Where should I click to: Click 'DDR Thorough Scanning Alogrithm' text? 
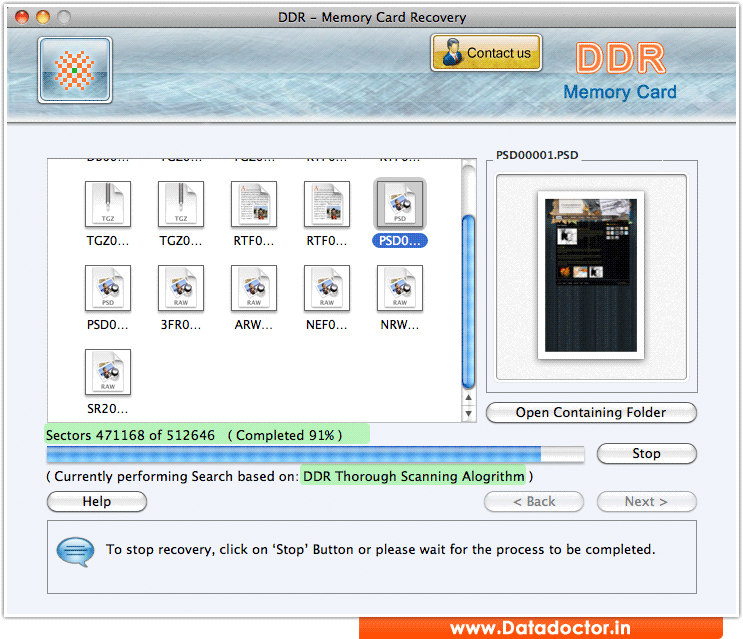[x=413, y=476]
